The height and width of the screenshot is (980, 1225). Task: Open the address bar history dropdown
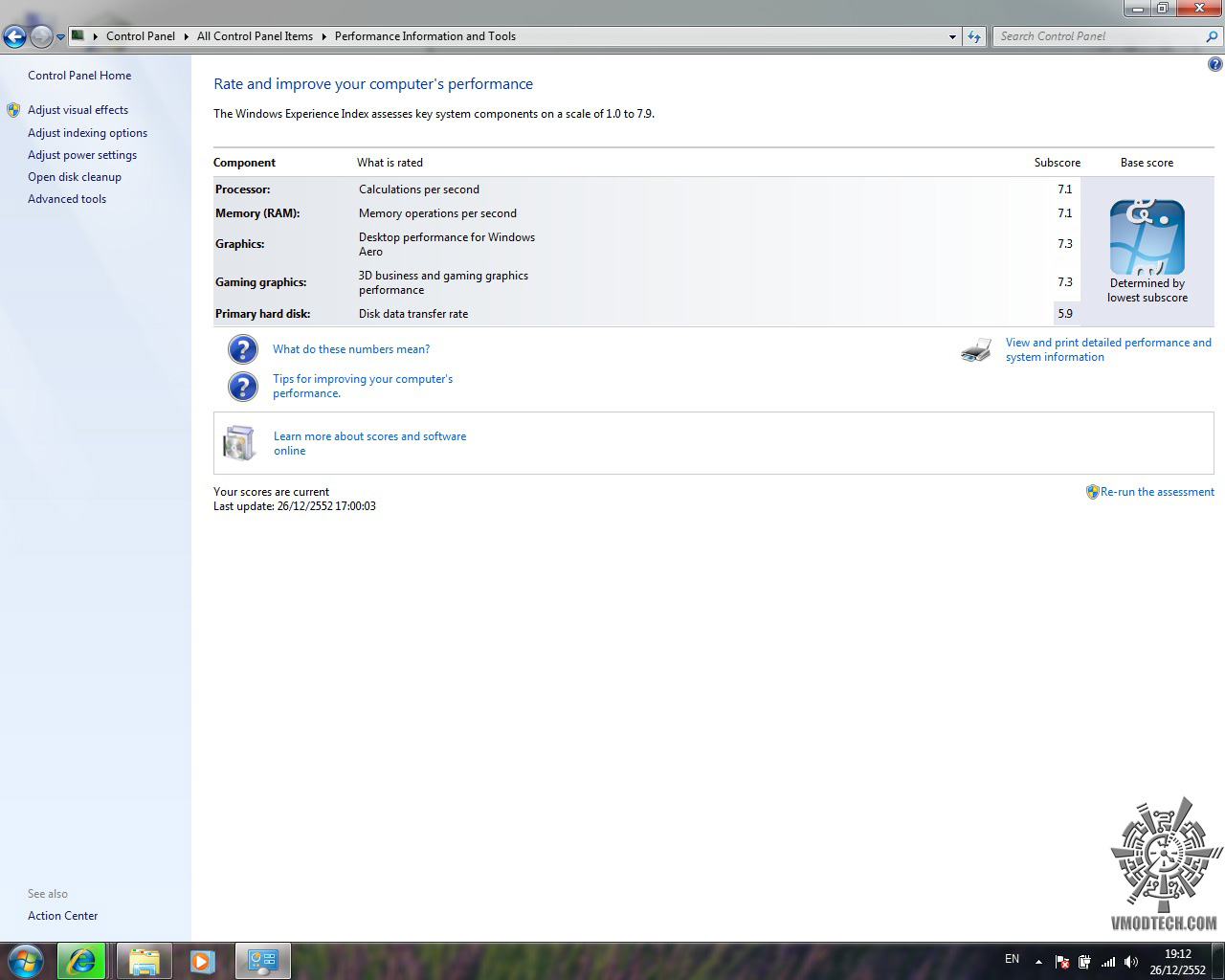point(952,36)
